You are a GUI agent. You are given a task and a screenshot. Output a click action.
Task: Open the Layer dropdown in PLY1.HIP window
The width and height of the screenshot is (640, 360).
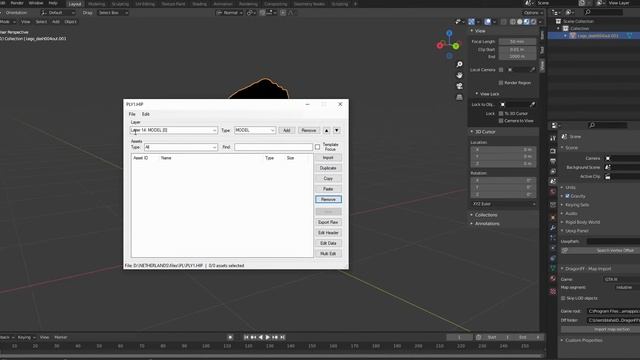(173, 130)
